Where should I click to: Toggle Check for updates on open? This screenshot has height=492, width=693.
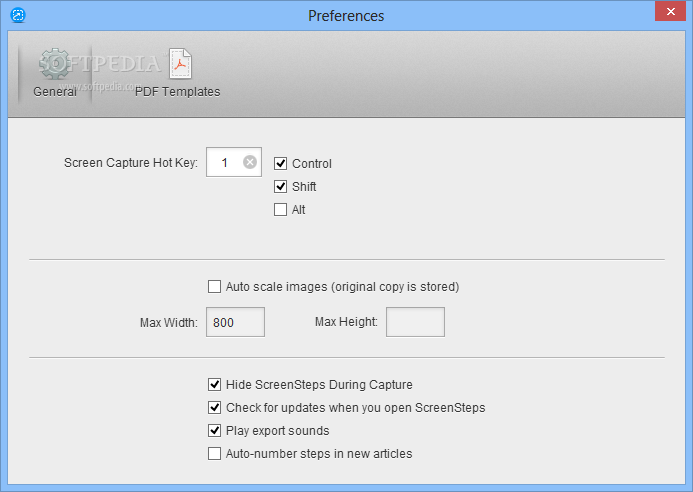pos(214,408)
